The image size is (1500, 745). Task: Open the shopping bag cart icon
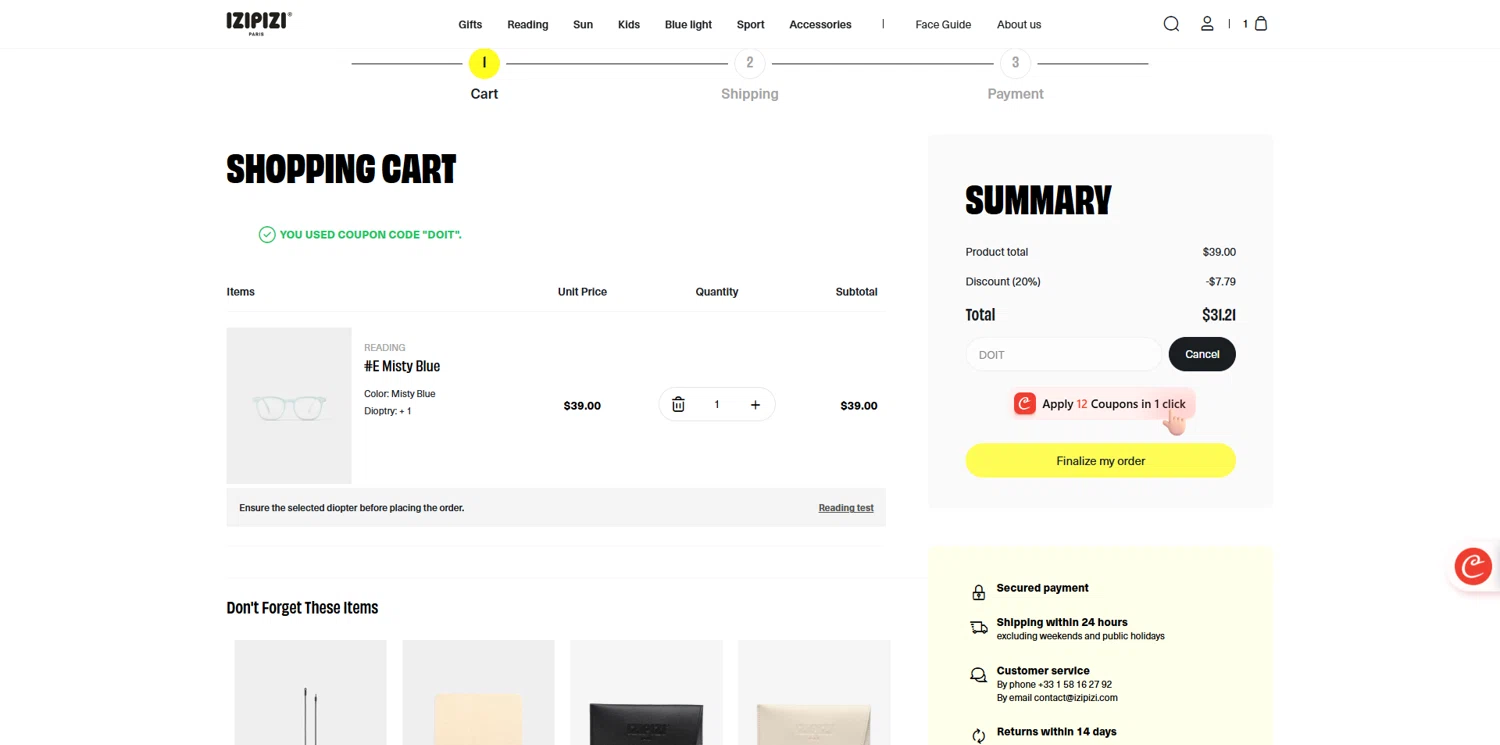1261,23
